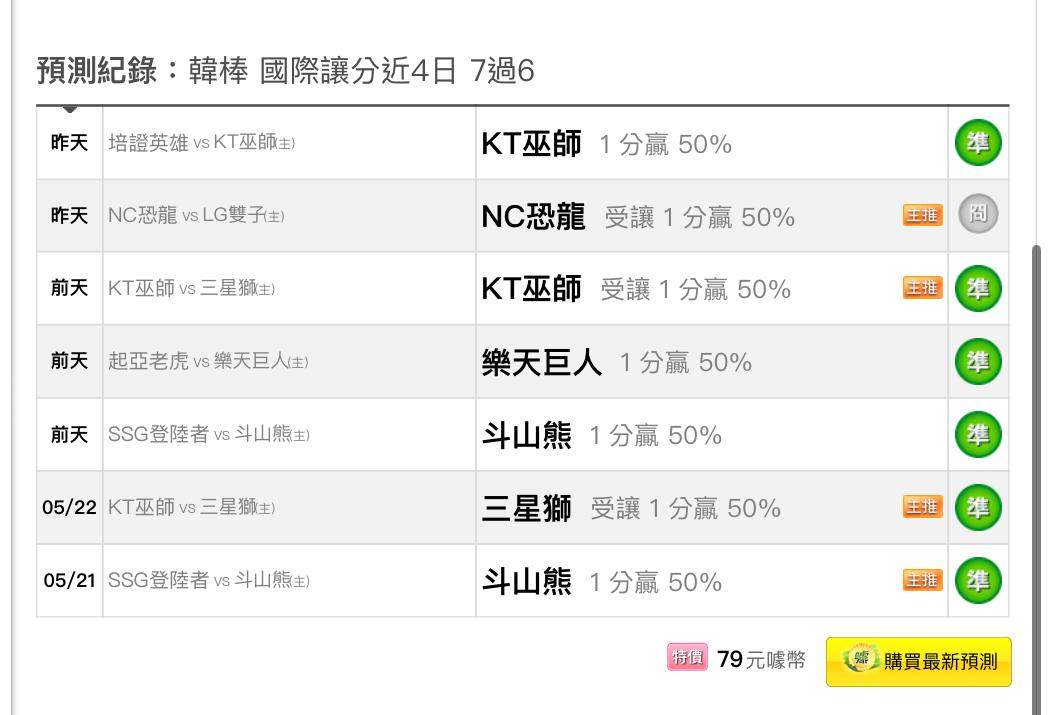Click the small triangle marker under the heading
The height and width of the screenshot is (715, 1050).
(70, 109)
